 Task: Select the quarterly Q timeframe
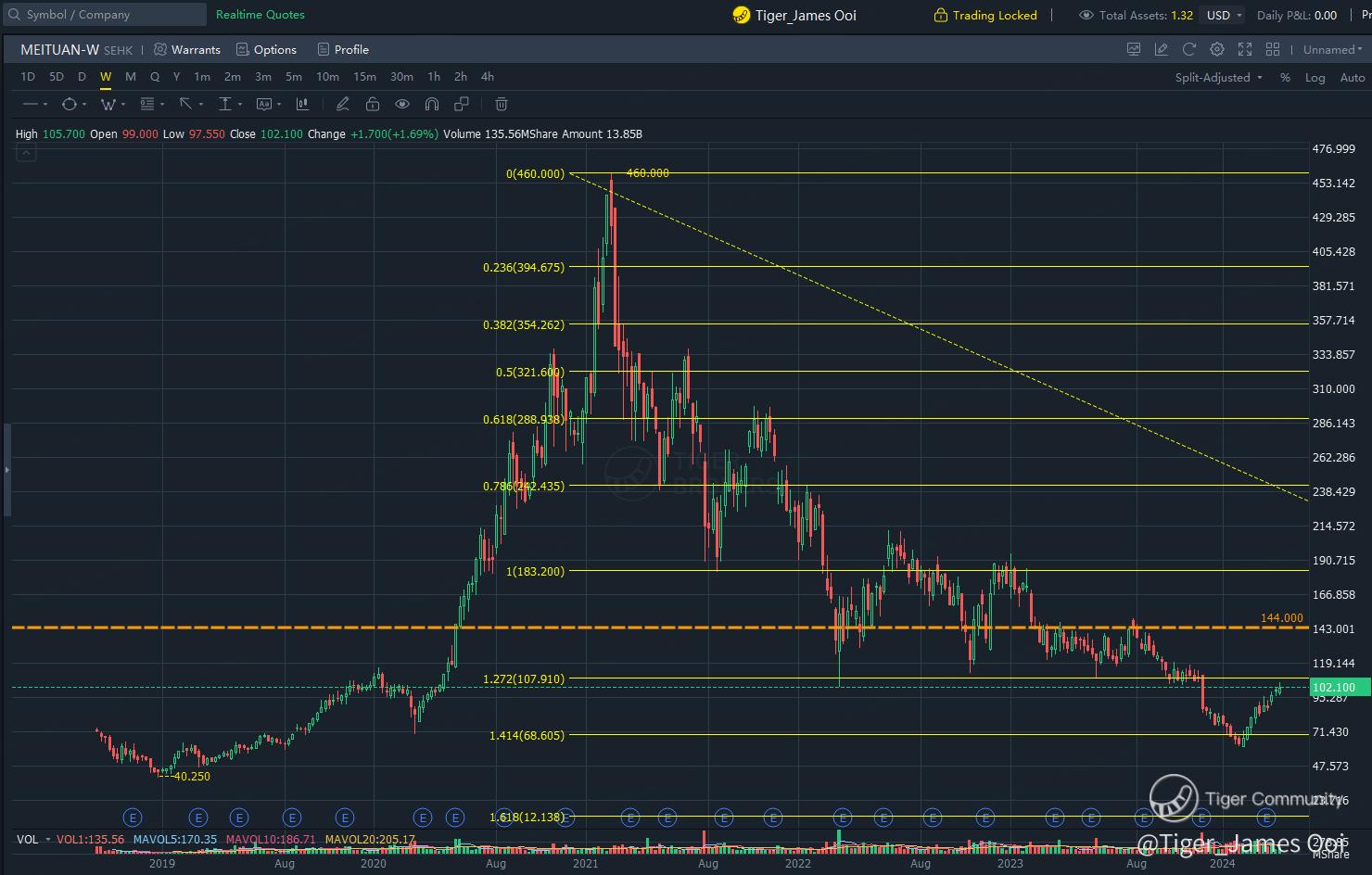click(x=155, y=77)
